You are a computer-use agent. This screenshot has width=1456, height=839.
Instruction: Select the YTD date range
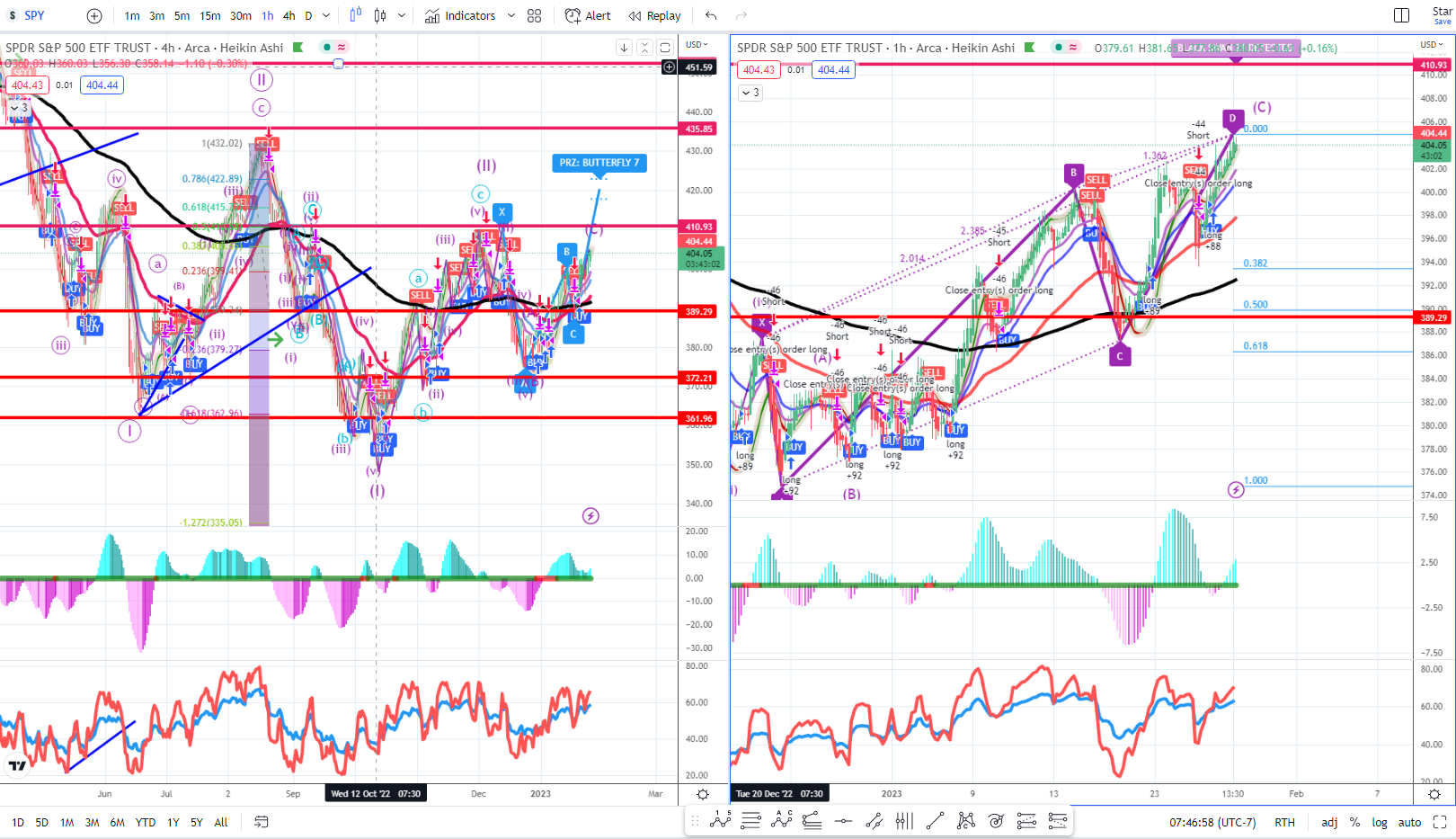(146, 822)
